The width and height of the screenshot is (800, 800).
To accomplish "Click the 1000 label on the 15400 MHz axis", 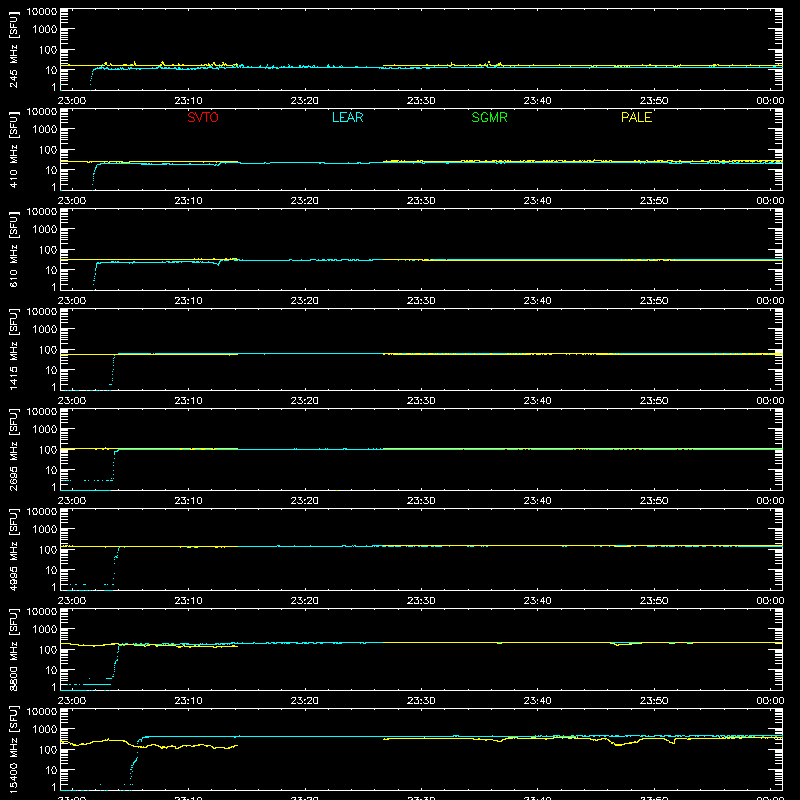I will click(x=45, y=730).
